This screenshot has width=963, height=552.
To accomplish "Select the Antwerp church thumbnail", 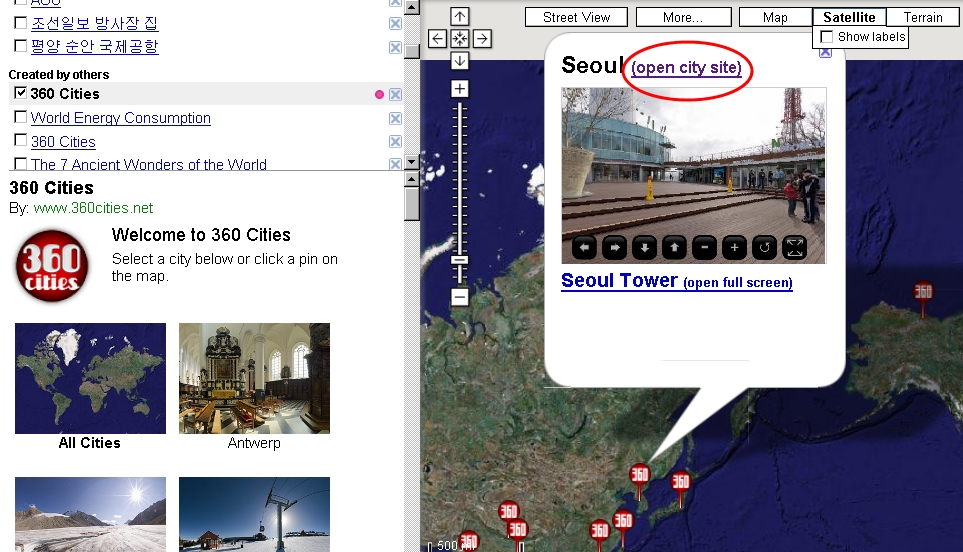I will pos(254,378).
